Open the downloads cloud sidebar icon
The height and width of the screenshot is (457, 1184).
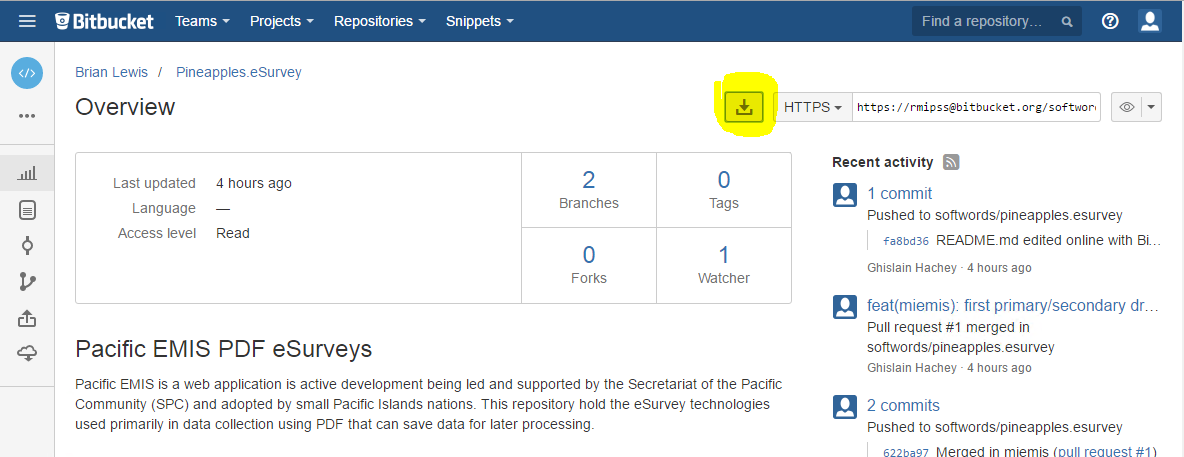coord(27,353)
